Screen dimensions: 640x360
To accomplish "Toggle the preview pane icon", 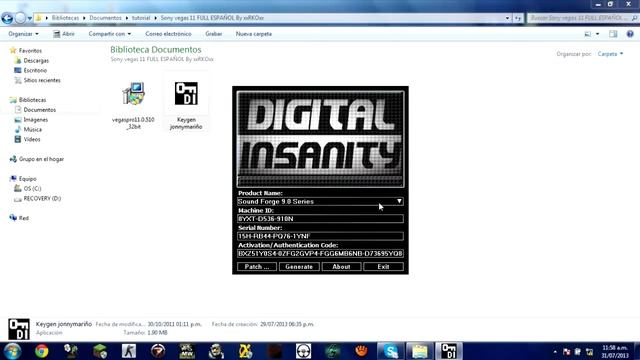I will click(613, 34).
